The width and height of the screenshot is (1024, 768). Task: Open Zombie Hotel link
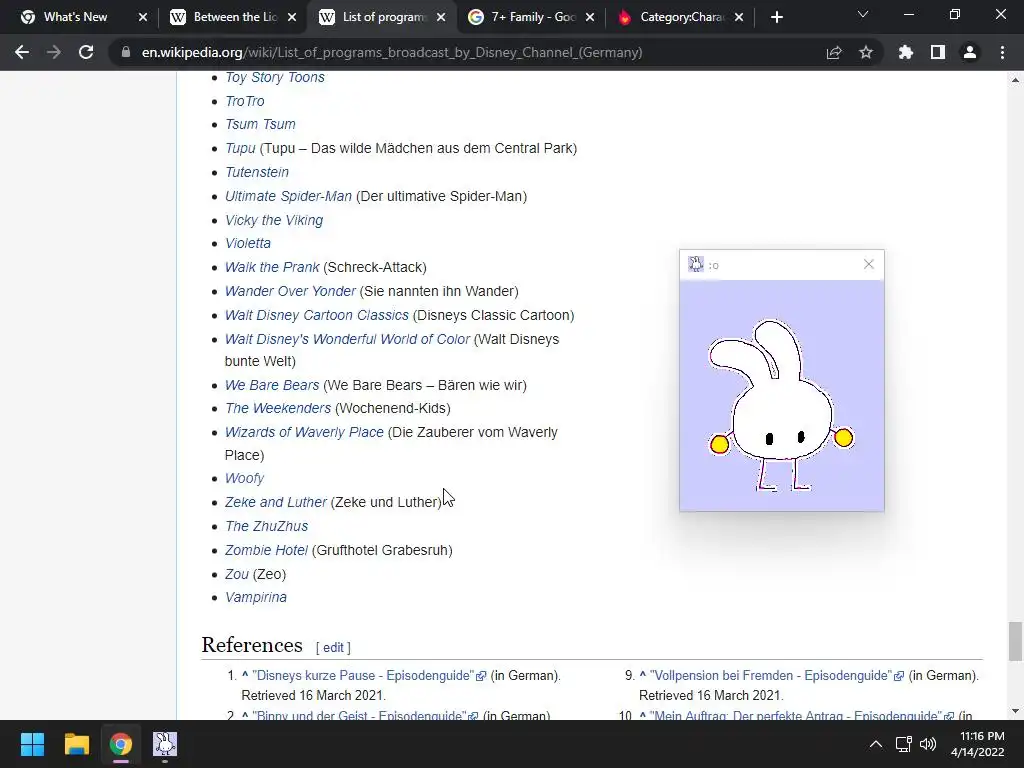coord(266,551)
